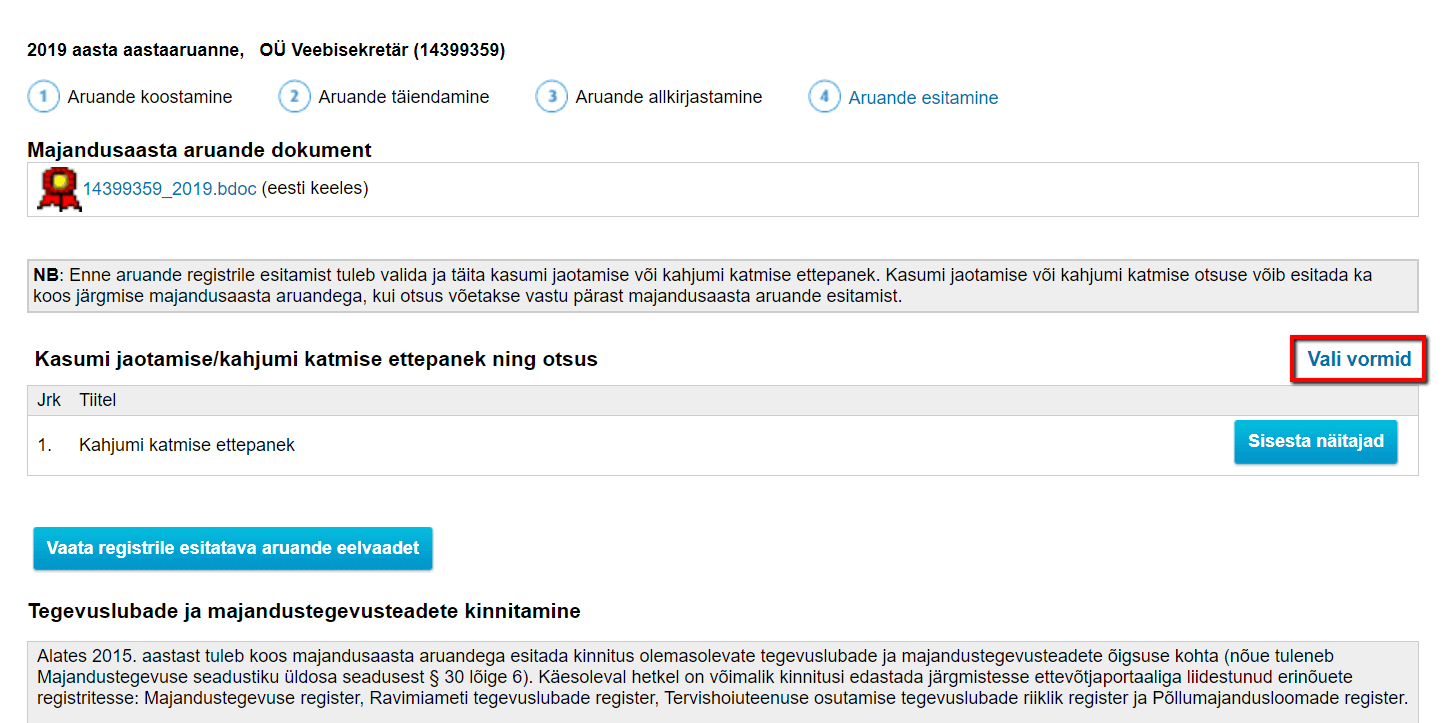Go to Aruande täiendamine step
Viewport: 1448px width, 723px height.
pos(404,97)
